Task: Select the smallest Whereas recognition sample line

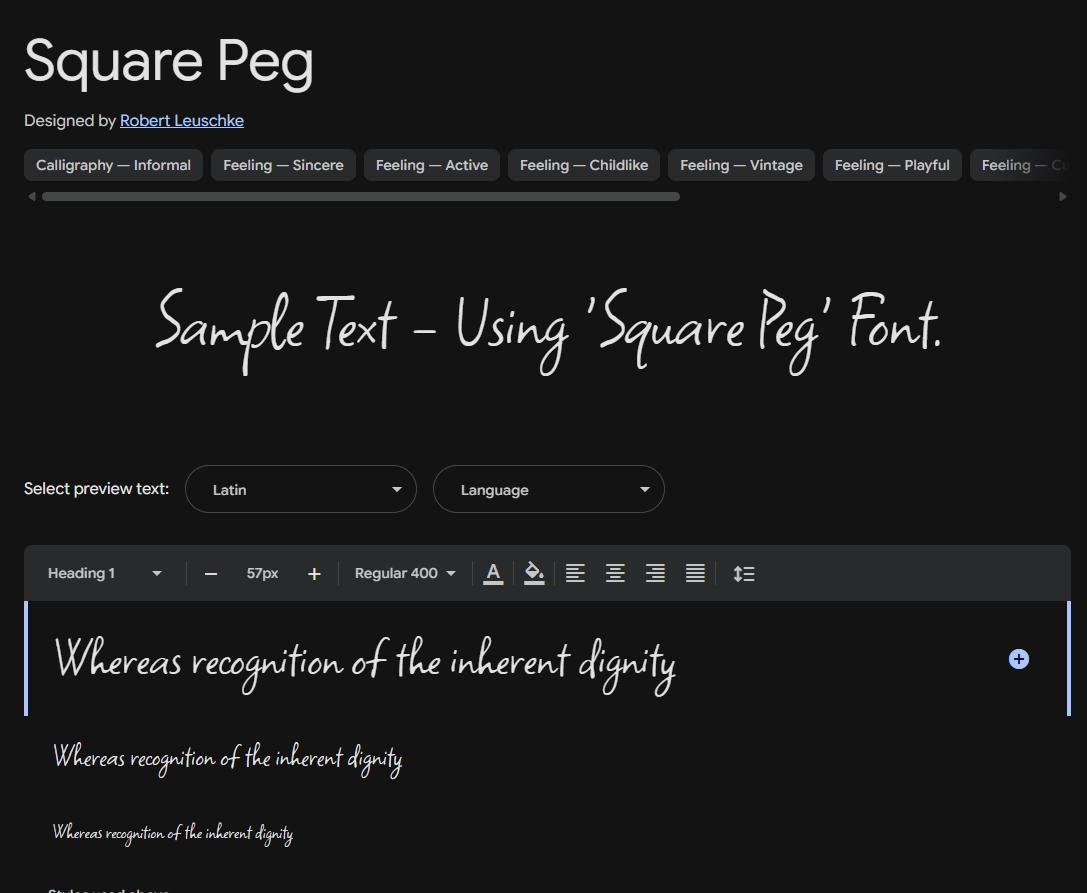Action: pos(173,833)
